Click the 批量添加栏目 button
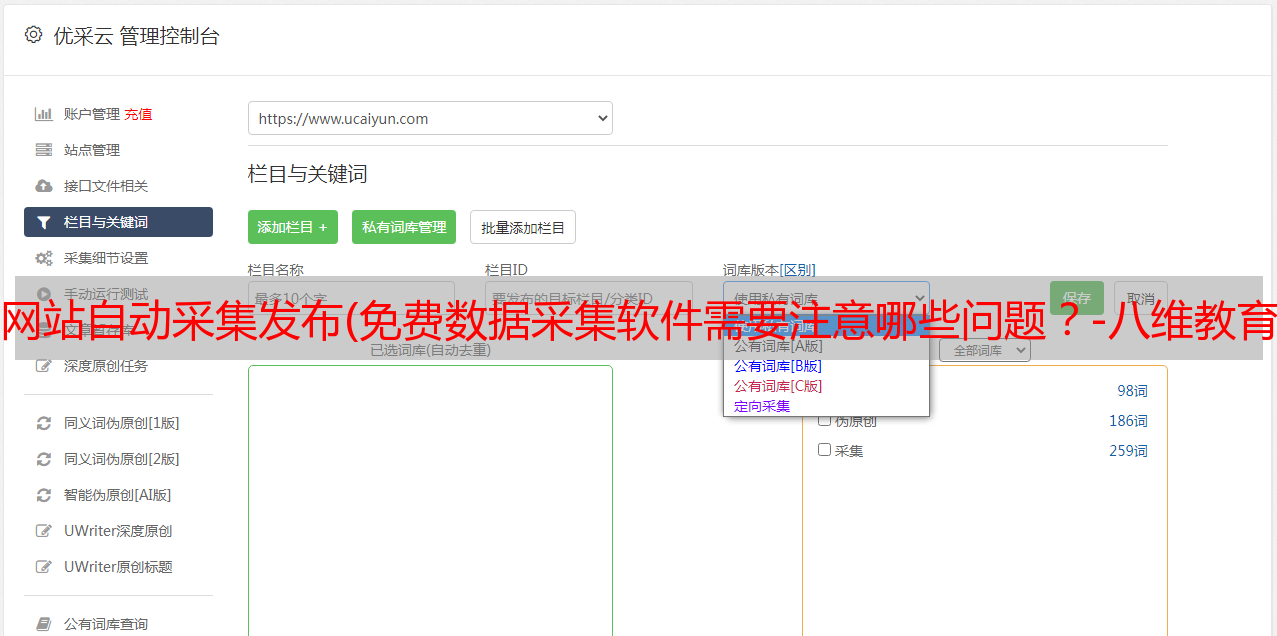Image resolution: width=1277 pixels, height=636 pixels. [523, 227]
